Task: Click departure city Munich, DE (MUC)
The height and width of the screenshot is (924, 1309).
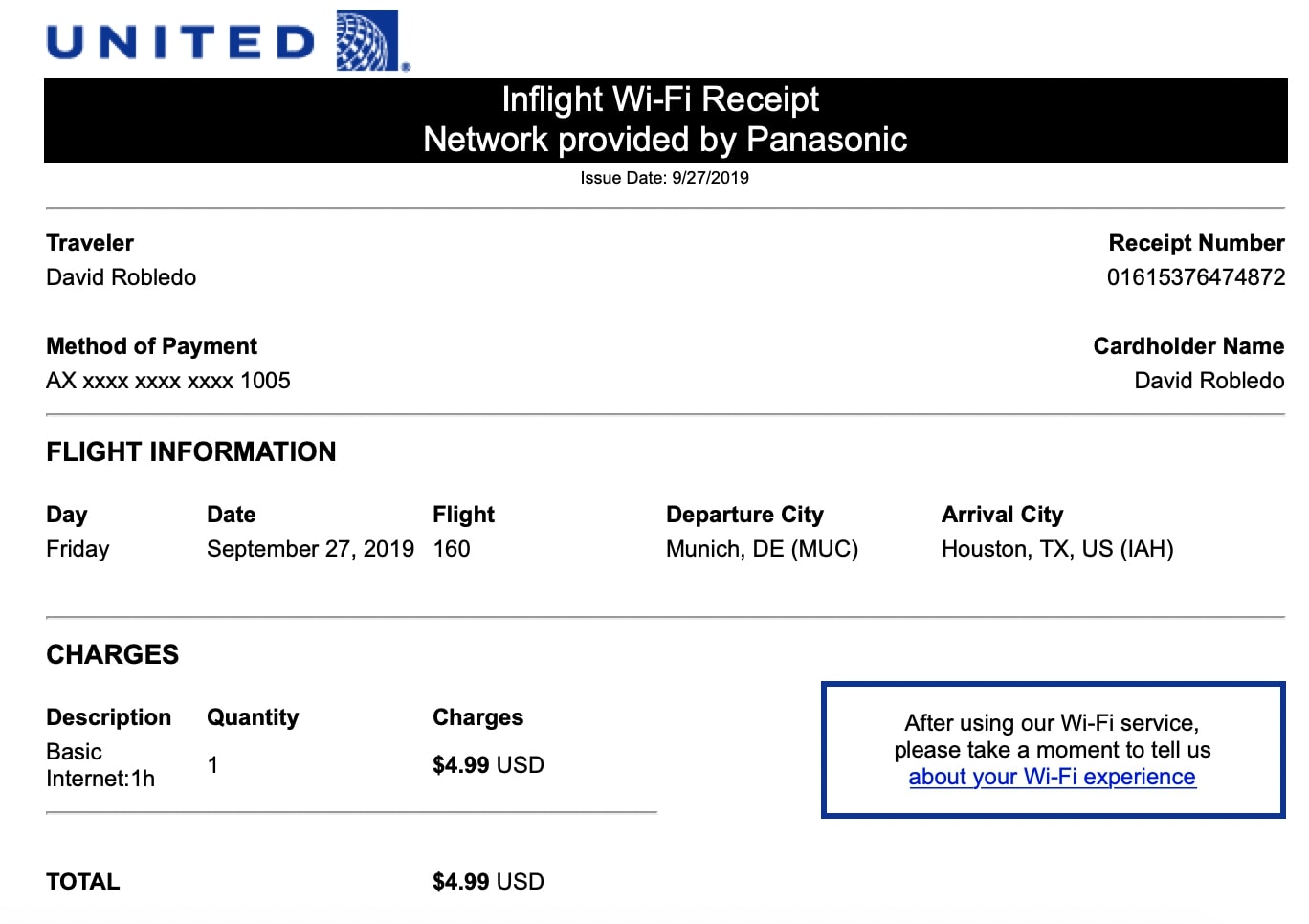Action: point(762,549)
